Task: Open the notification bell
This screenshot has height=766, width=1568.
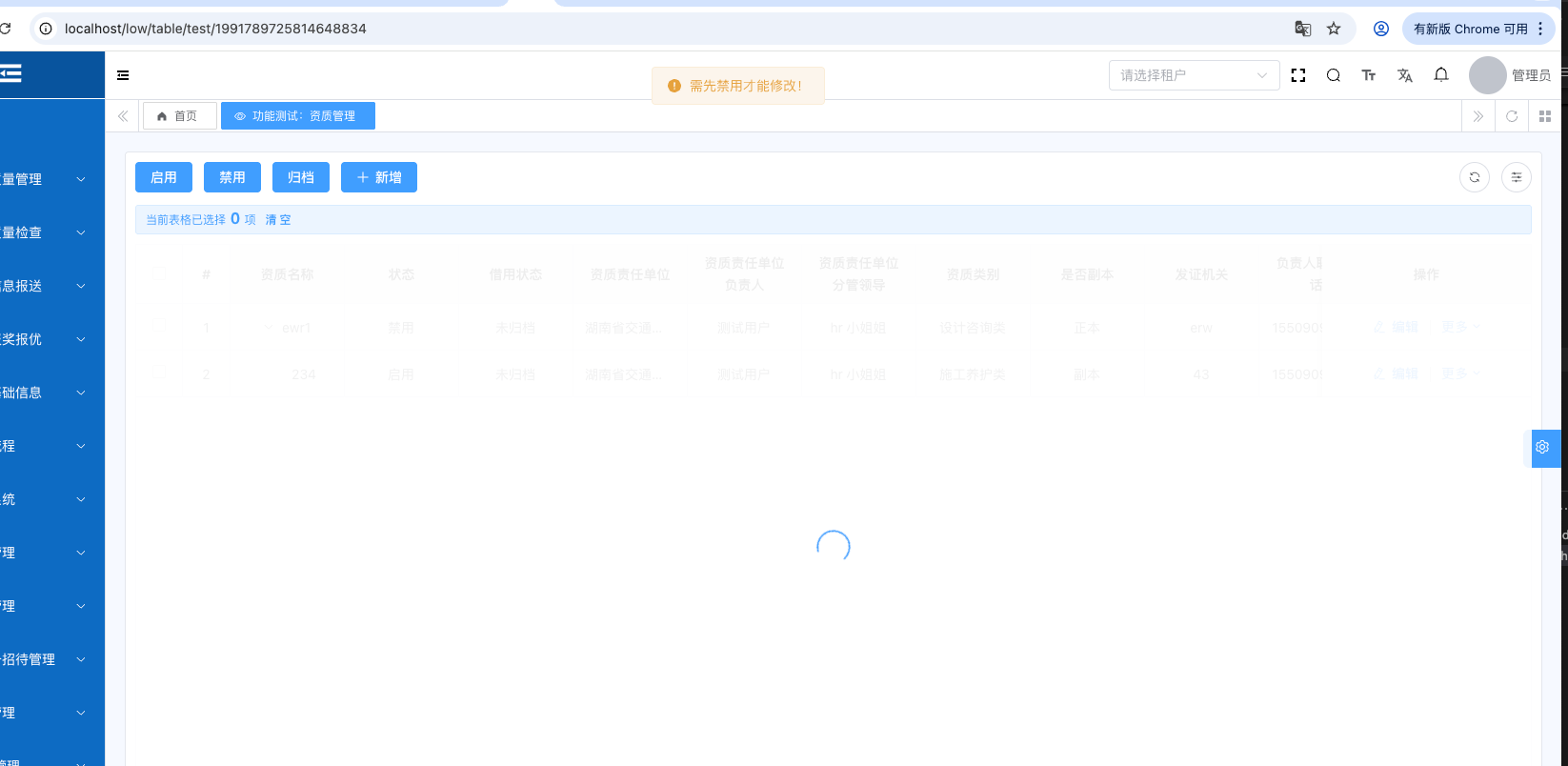Action: click(x=1441, y=75)
